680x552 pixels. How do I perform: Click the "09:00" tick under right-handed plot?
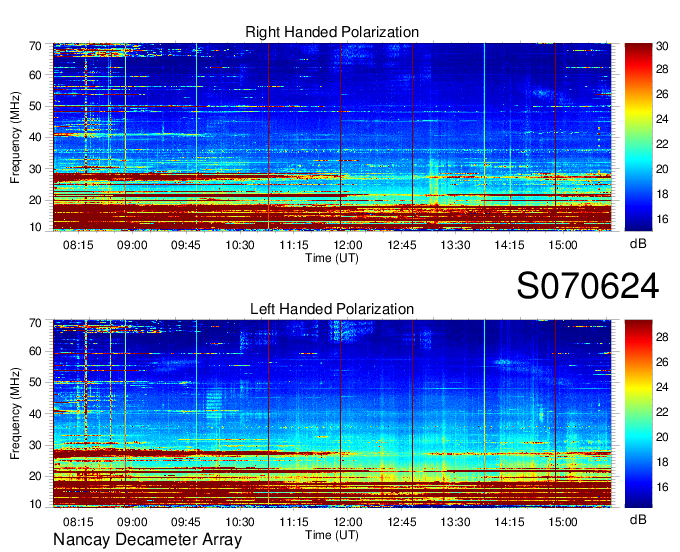pyautogui.click(x=132, y=245)
